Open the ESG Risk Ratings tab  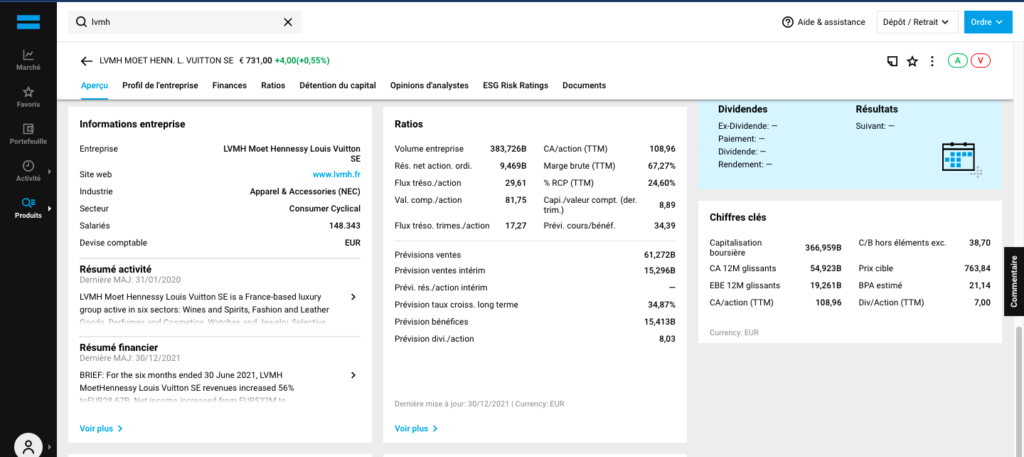pyautogui.click(x=515, y=86)
